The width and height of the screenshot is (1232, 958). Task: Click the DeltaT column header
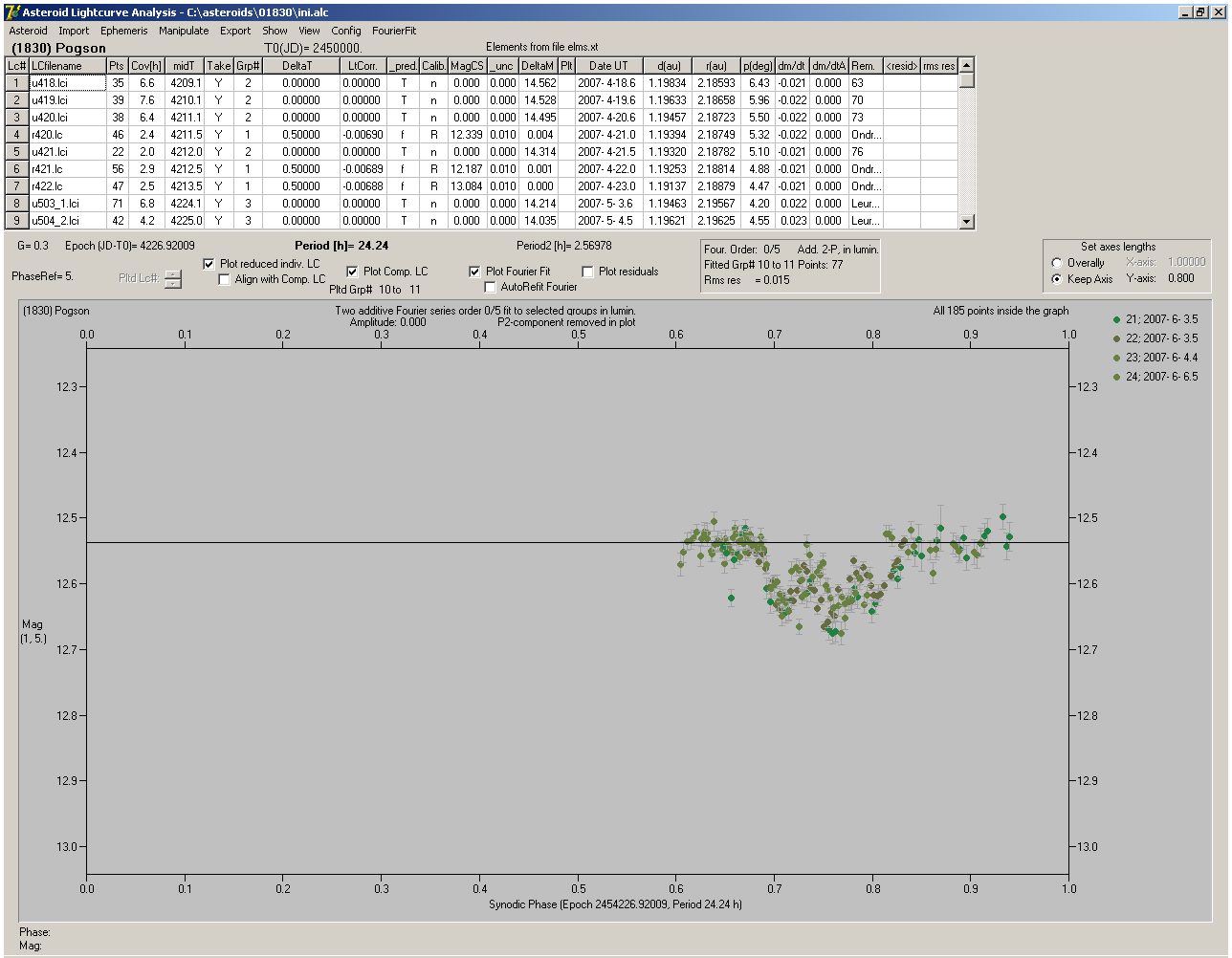[301, 66]
